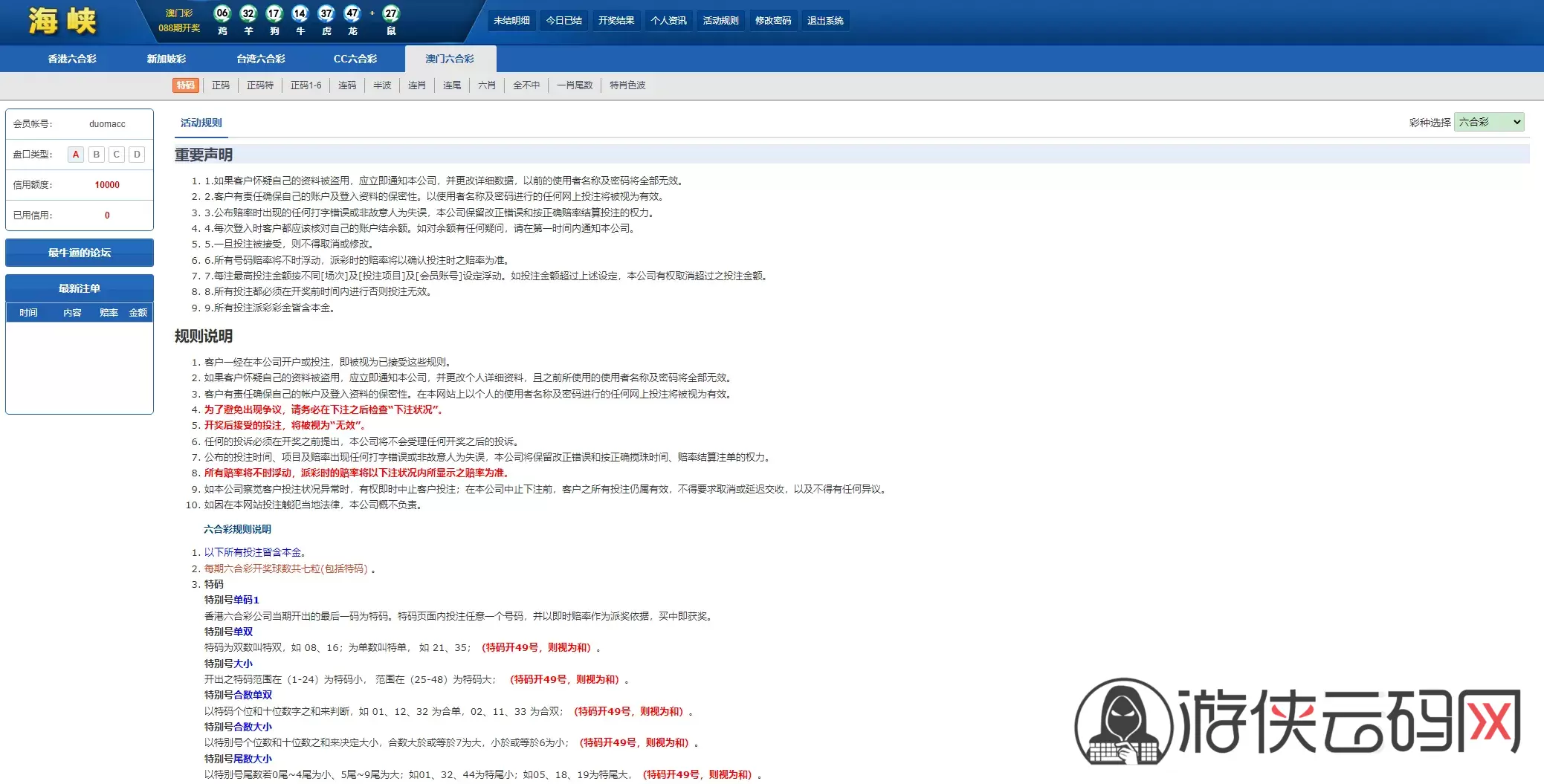Select handicap type A
This screenshot has width=1544, height=784.
point(76,155)
